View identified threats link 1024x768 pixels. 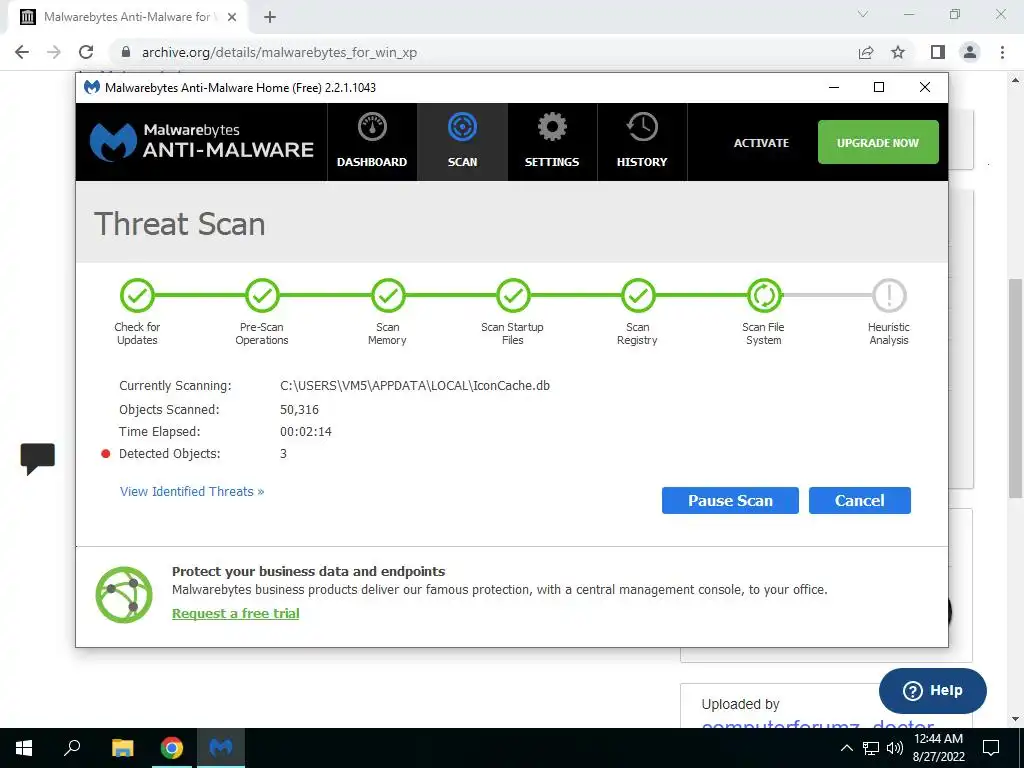(192, 491)
